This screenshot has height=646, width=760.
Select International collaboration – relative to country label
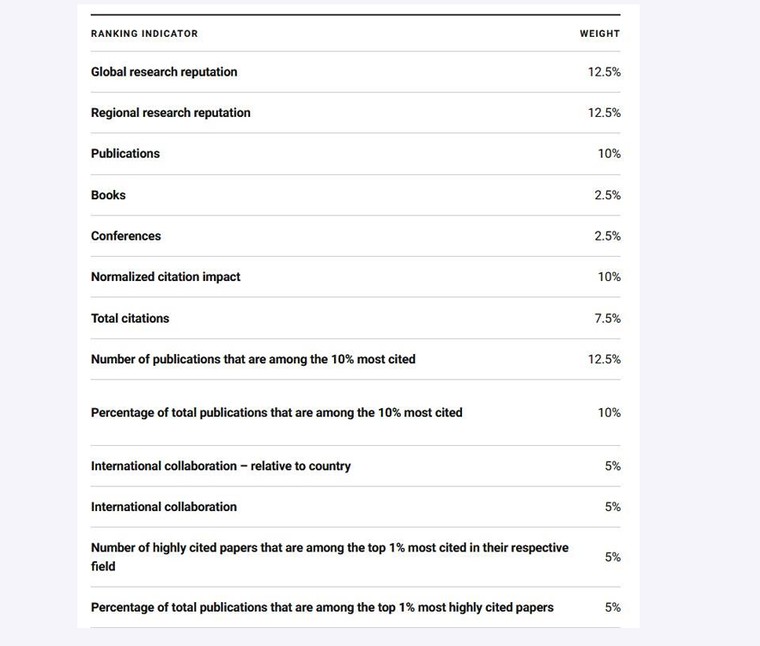[x=221, y=466]
